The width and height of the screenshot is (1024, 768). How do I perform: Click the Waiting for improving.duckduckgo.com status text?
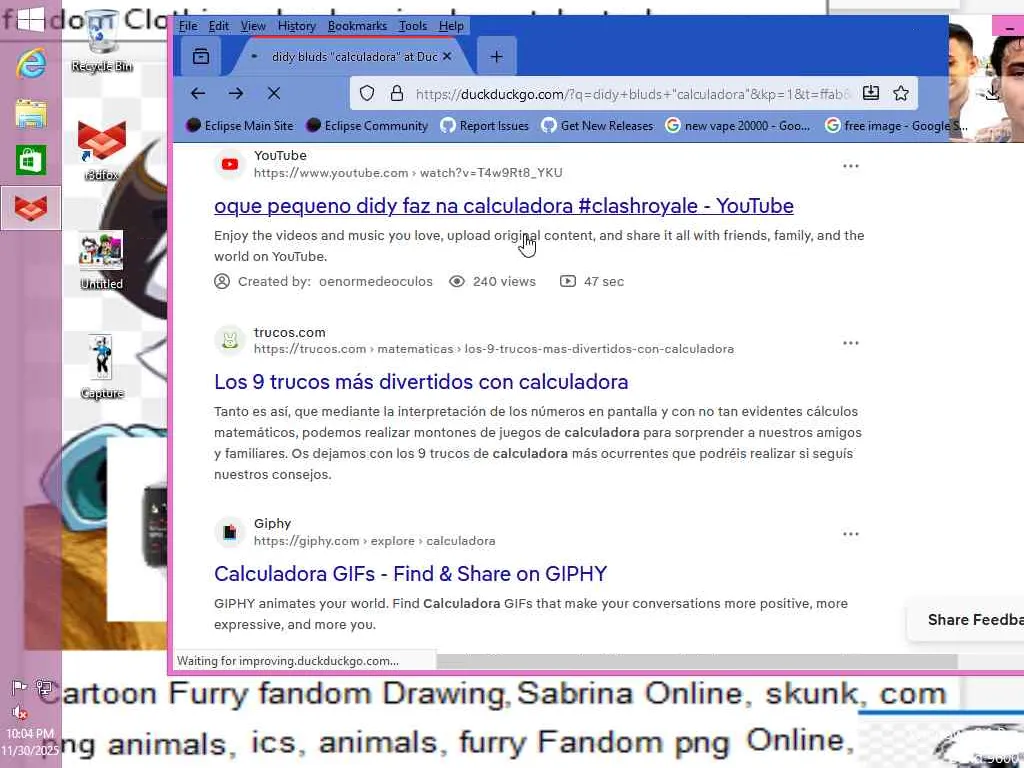(288, 661)
